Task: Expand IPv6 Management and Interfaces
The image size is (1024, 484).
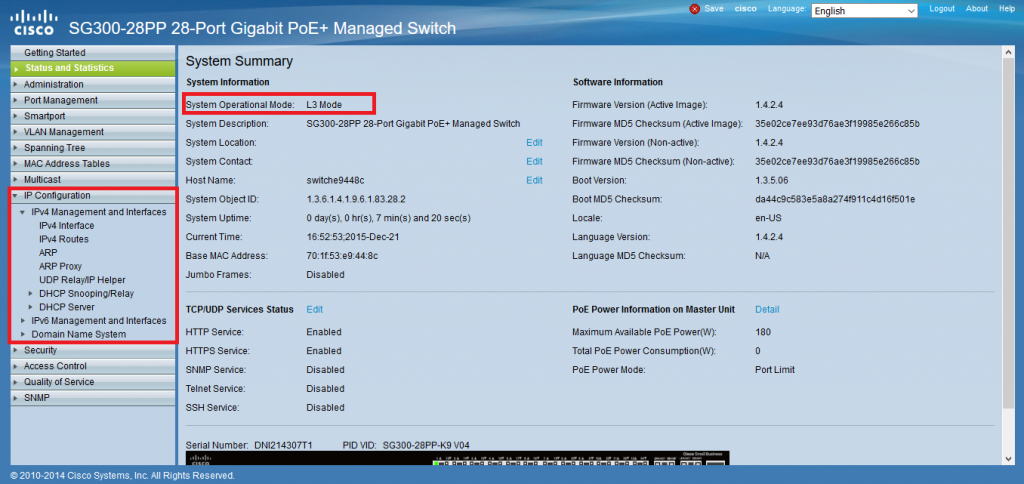Action: point(98,321)
